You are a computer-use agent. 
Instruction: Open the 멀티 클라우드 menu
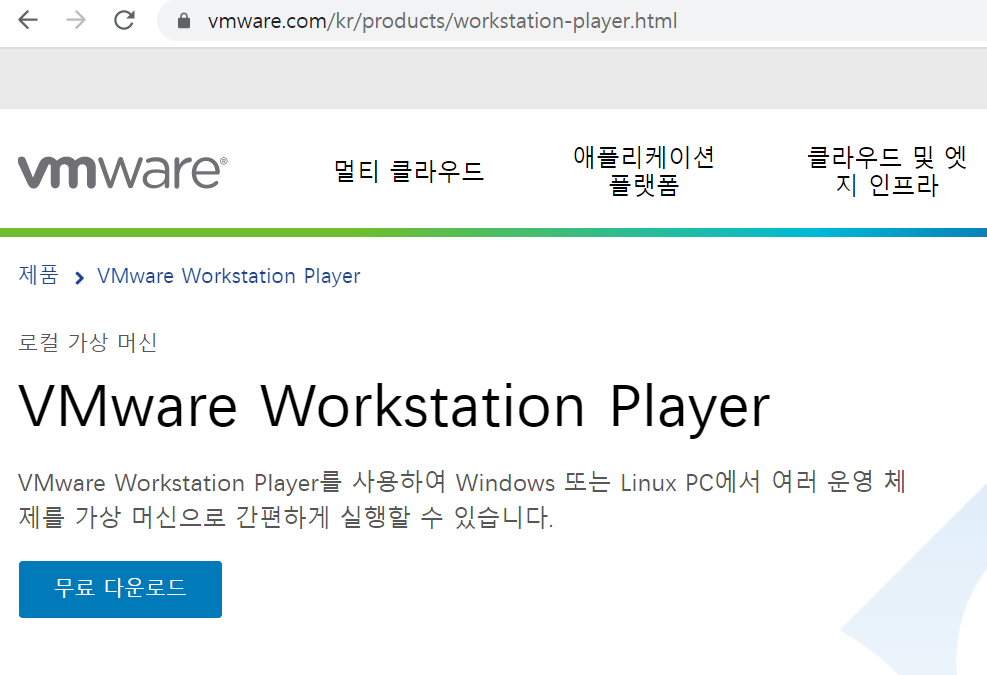click(409, 171)
